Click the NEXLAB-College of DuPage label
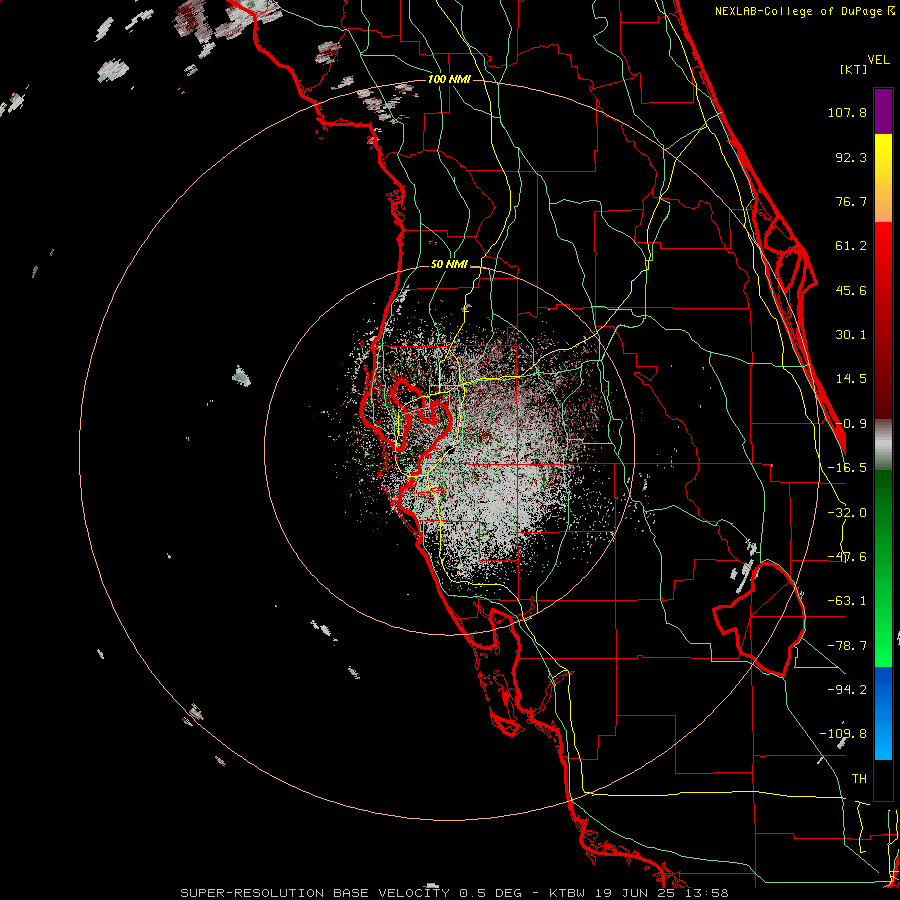Viewport: 900px width, 900px height. click(805, 11)
